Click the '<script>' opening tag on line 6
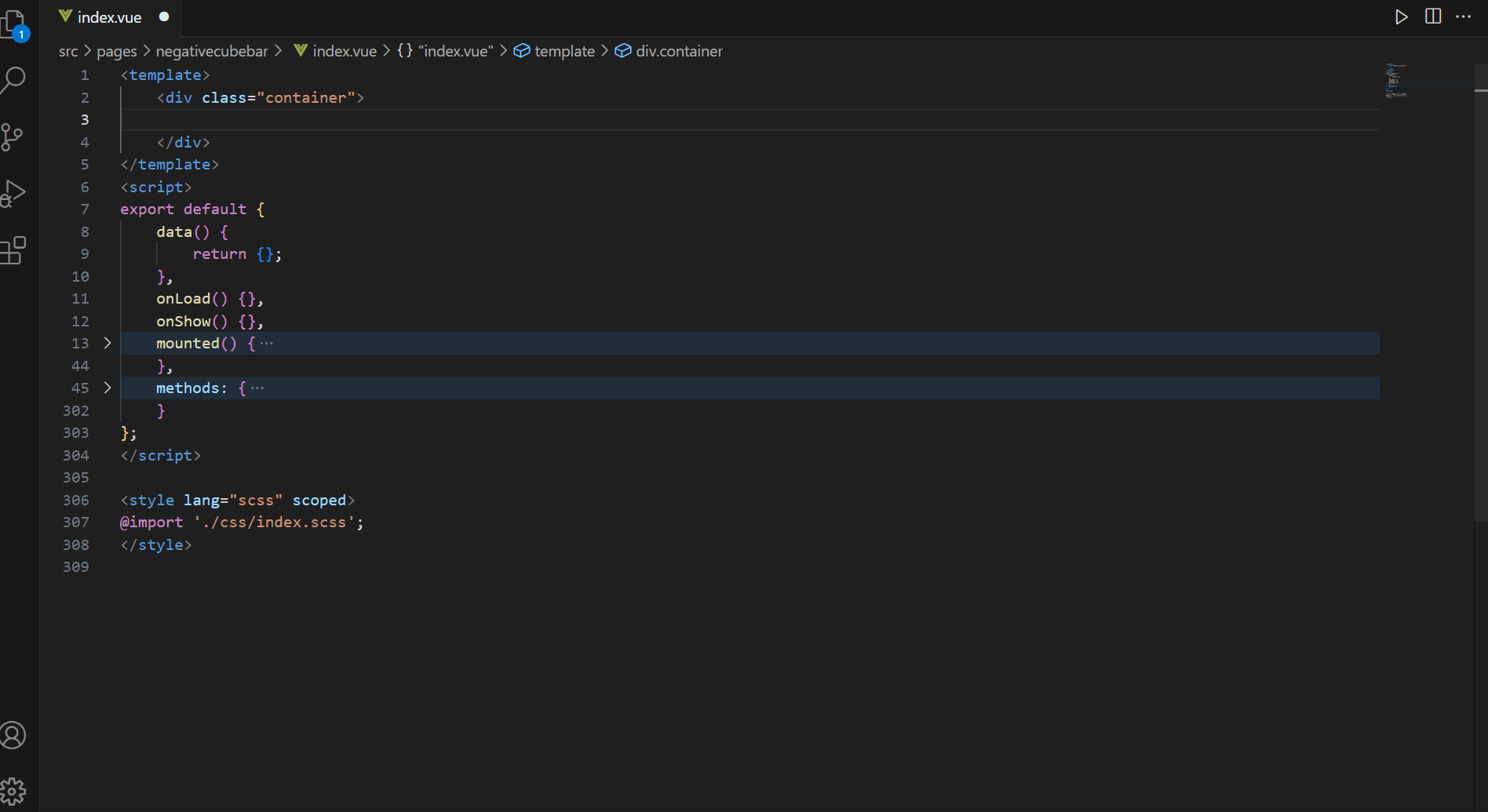This screenshot has height=812, width=1488. [x=156, y=187]
